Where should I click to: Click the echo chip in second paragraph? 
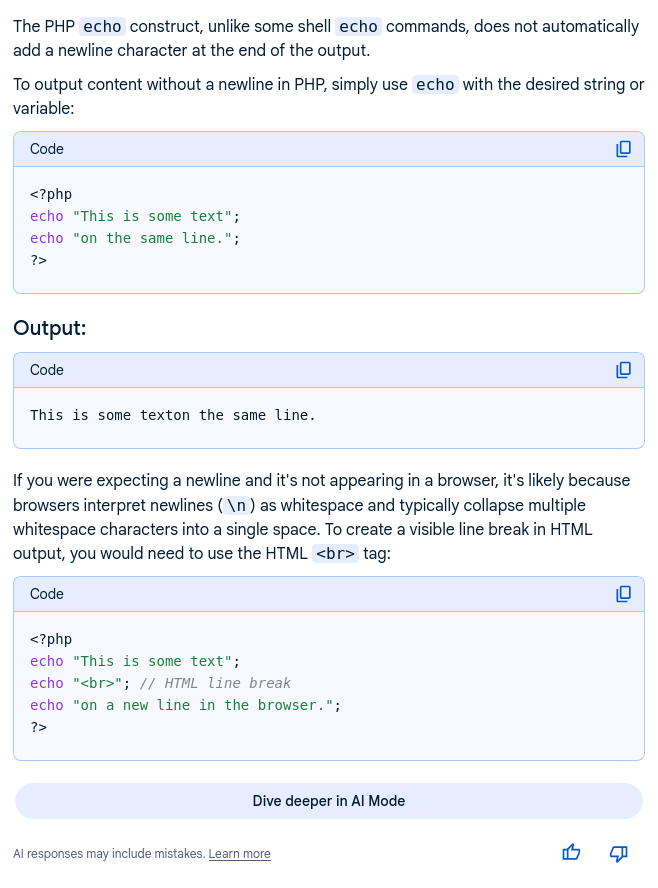[x=435, y=85]
